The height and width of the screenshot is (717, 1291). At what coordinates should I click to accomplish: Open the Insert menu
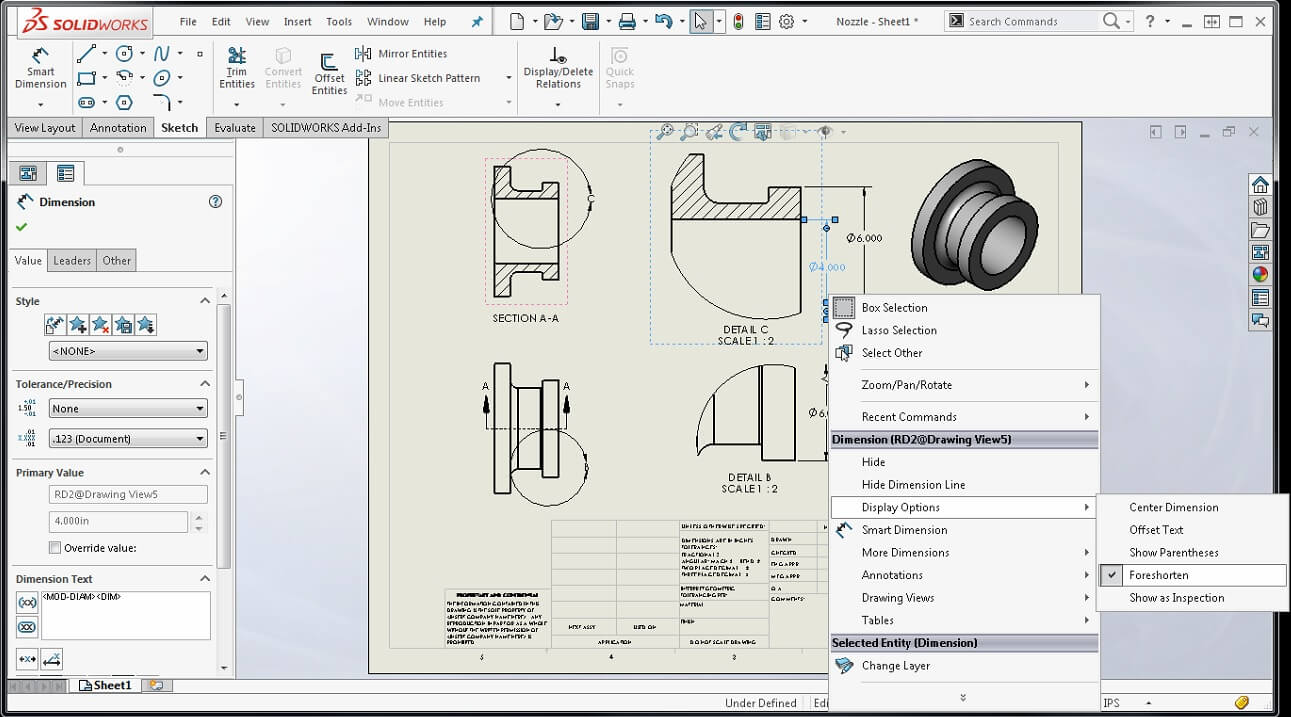pos(297,21)
